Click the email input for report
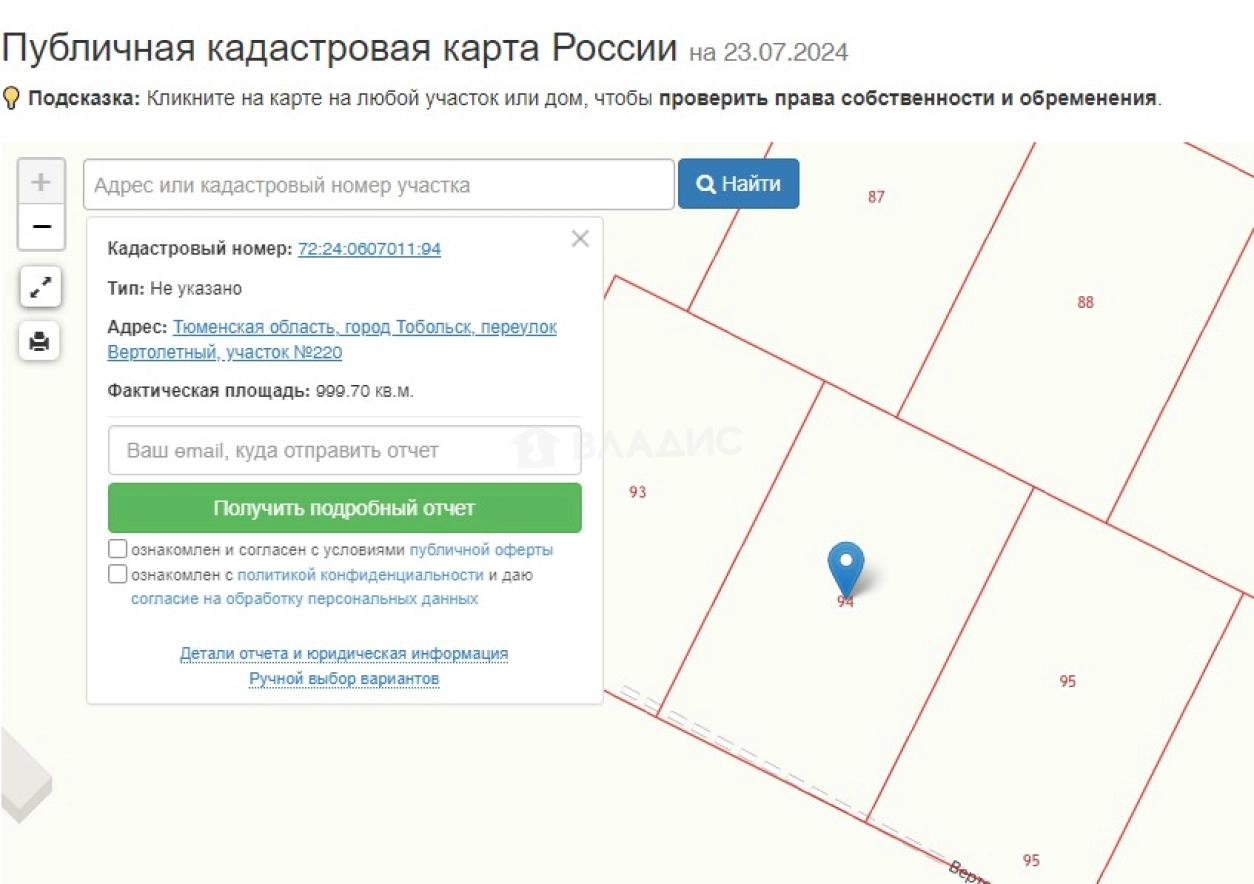The height and width of the screenshot is (884, 1254). point(344,451)
